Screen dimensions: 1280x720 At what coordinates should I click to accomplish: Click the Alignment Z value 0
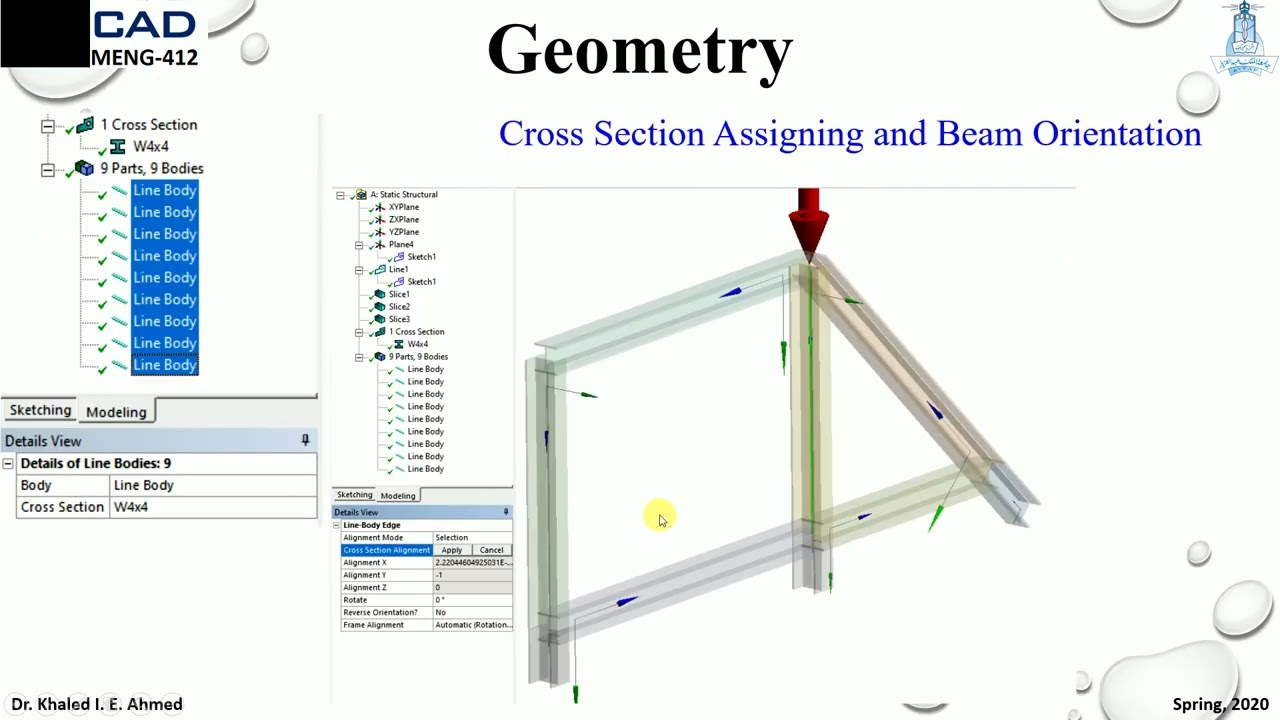click(x=472, y=587)
